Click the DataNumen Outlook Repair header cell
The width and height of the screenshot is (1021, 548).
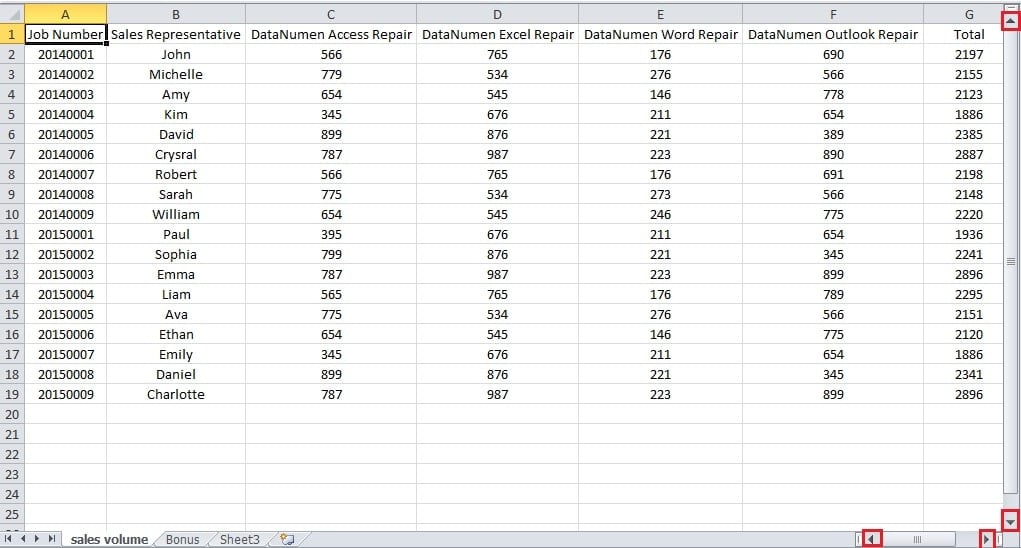click(x=833, y=34)
